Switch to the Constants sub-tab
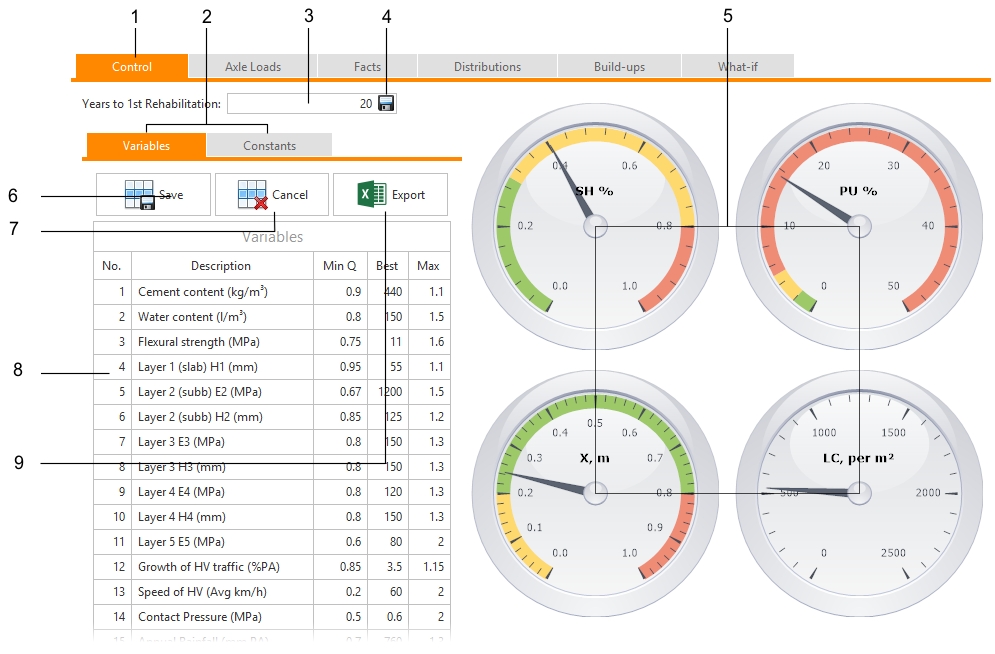Screen dimensions: 995x654 pos(269,146)
